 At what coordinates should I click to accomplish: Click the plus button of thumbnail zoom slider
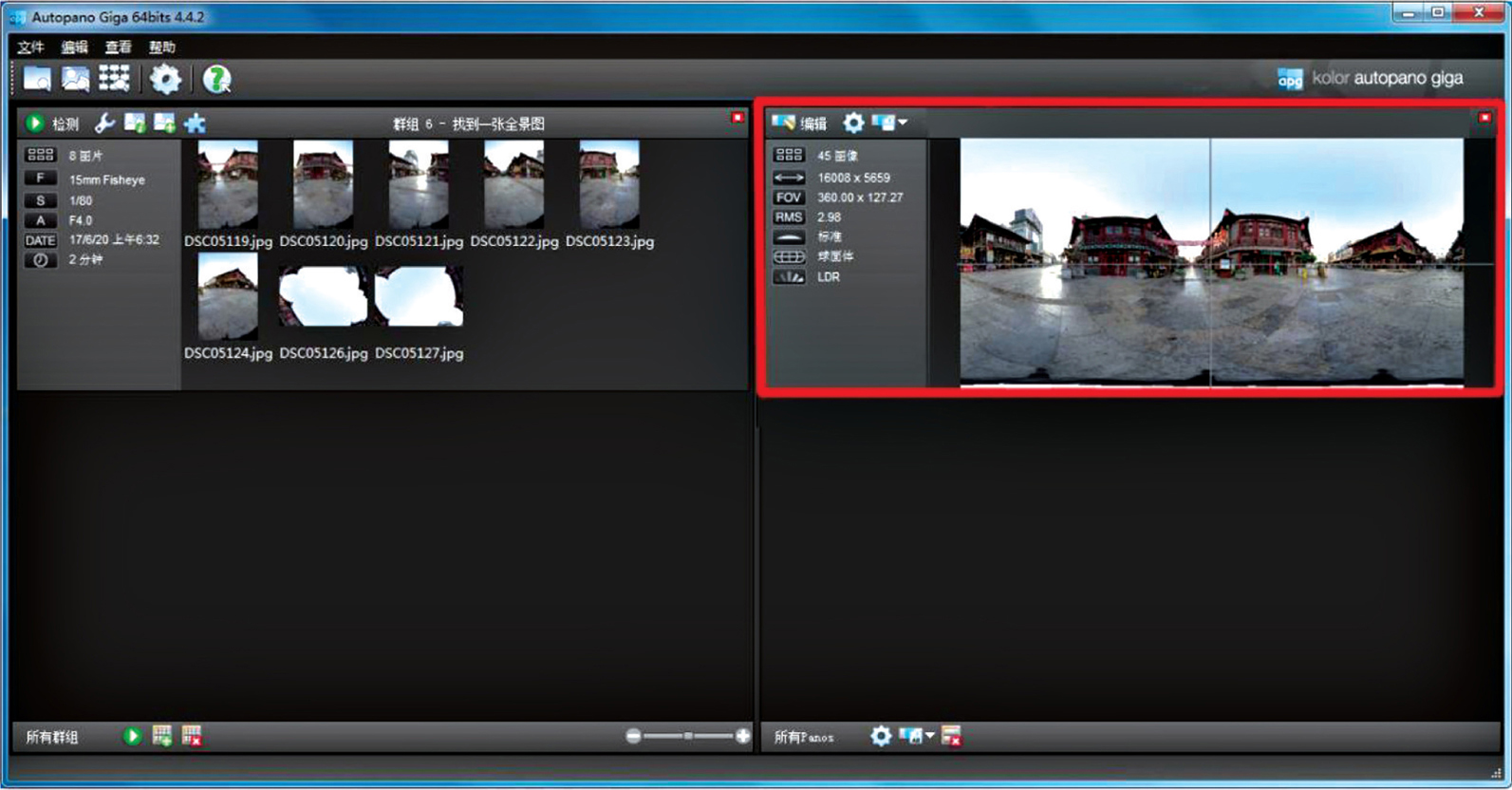coord(742,736)
